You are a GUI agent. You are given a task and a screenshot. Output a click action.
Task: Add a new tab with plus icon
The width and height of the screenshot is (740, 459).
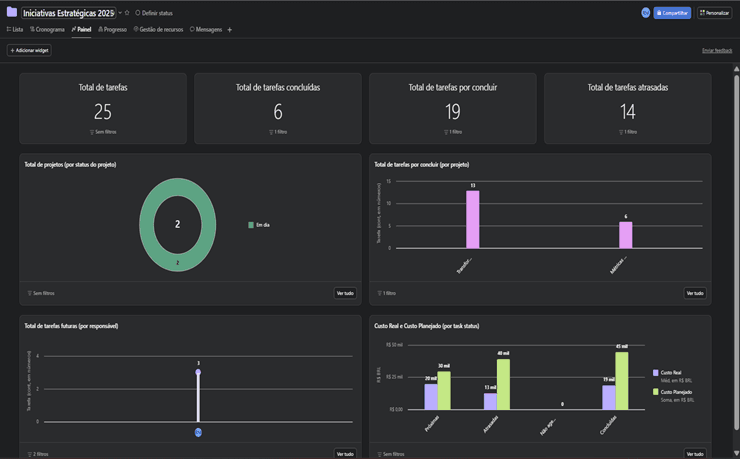click(x=229, y=30)
